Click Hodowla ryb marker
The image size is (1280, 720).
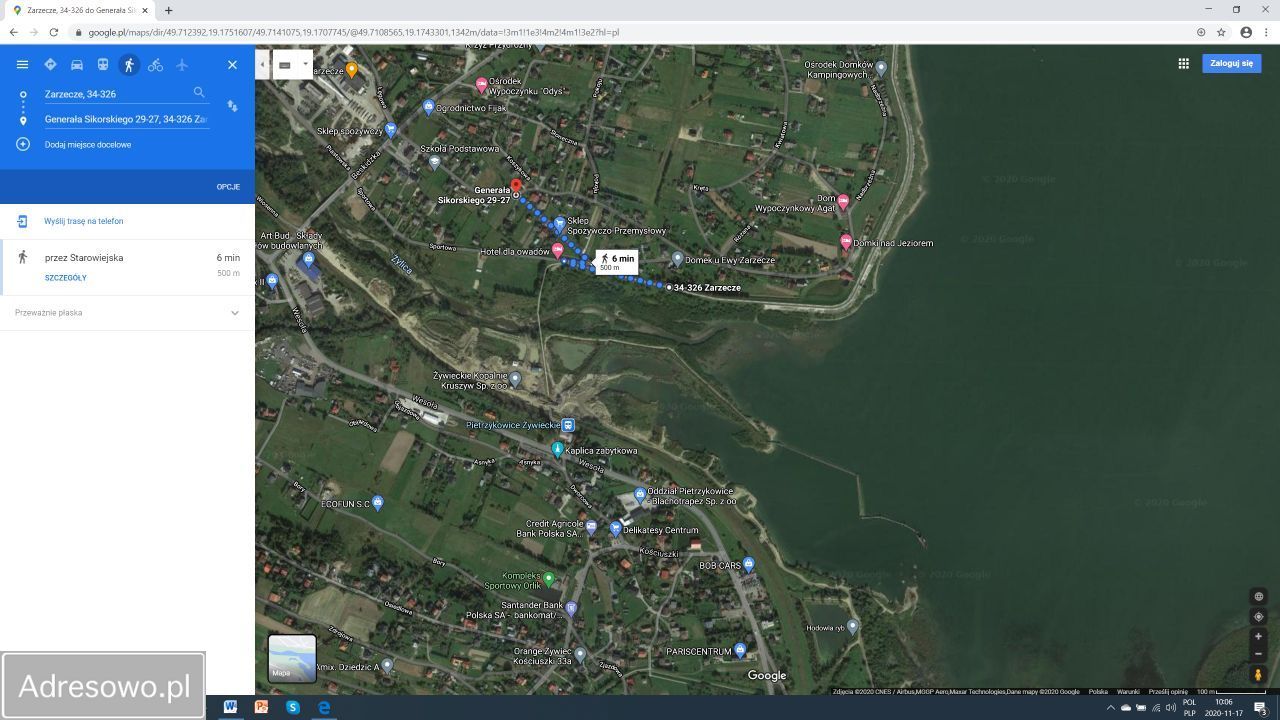pyautogui.click(x=852, y=627)
